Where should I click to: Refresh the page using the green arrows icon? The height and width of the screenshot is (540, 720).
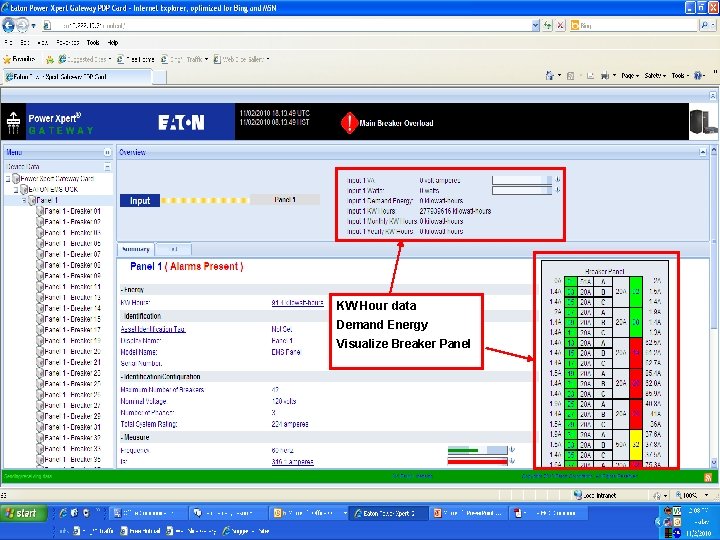click(x=547, y=26)
